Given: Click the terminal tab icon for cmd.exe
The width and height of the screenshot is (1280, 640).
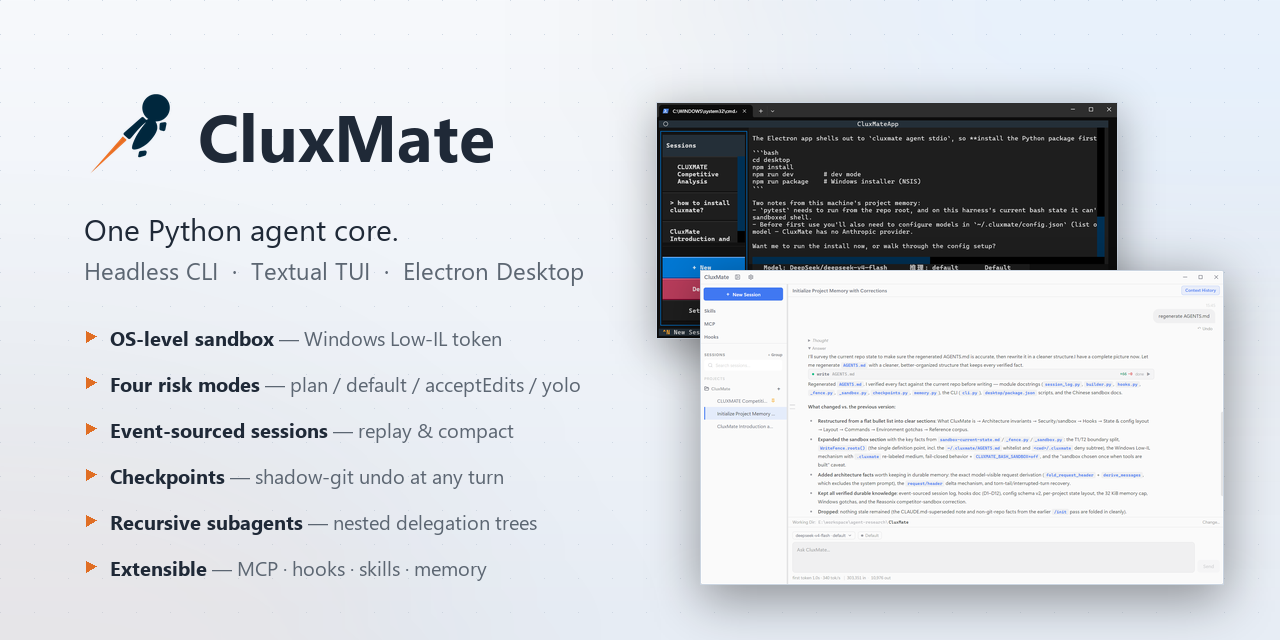Looking at the screenshot, I should (x=665, y=111).
